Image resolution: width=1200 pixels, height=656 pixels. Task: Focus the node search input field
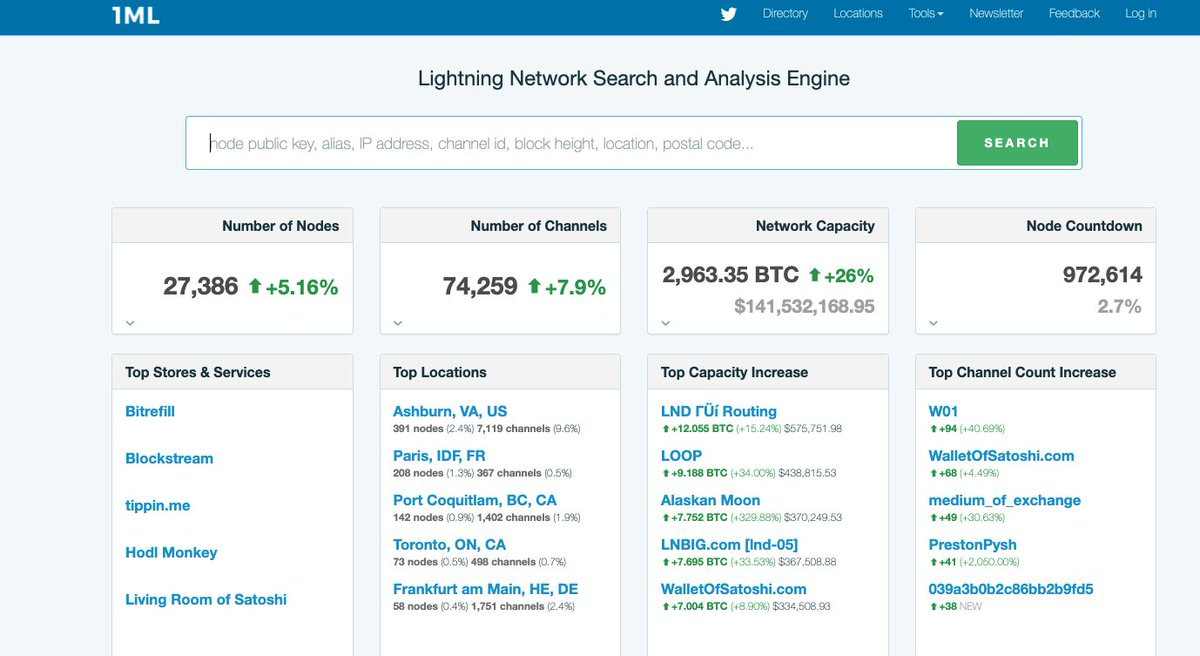click(x=571, y=143)
